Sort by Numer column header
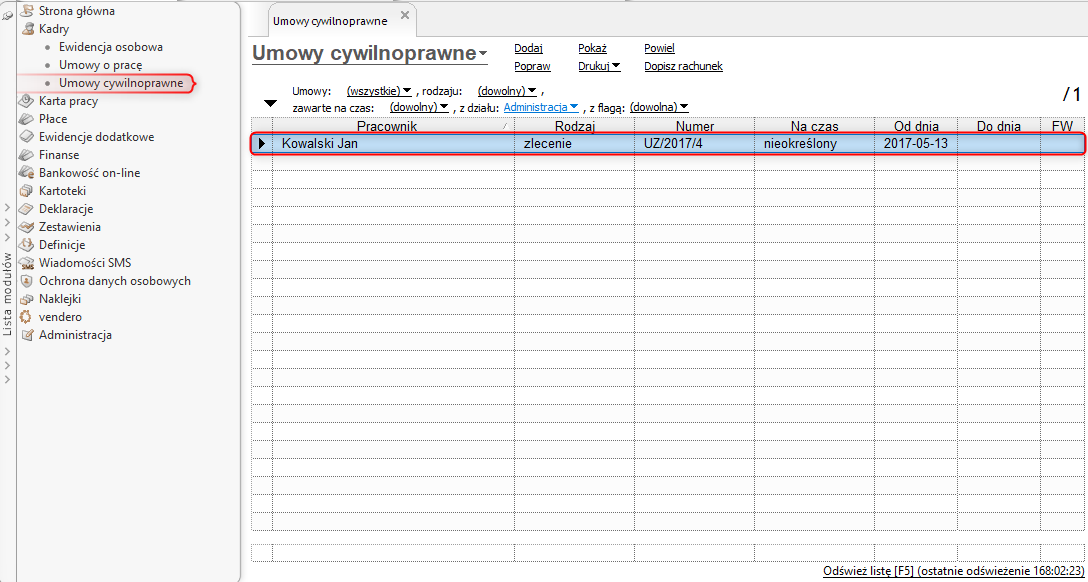The width and height of the screenshot is (1088, 582). [695, 126]
